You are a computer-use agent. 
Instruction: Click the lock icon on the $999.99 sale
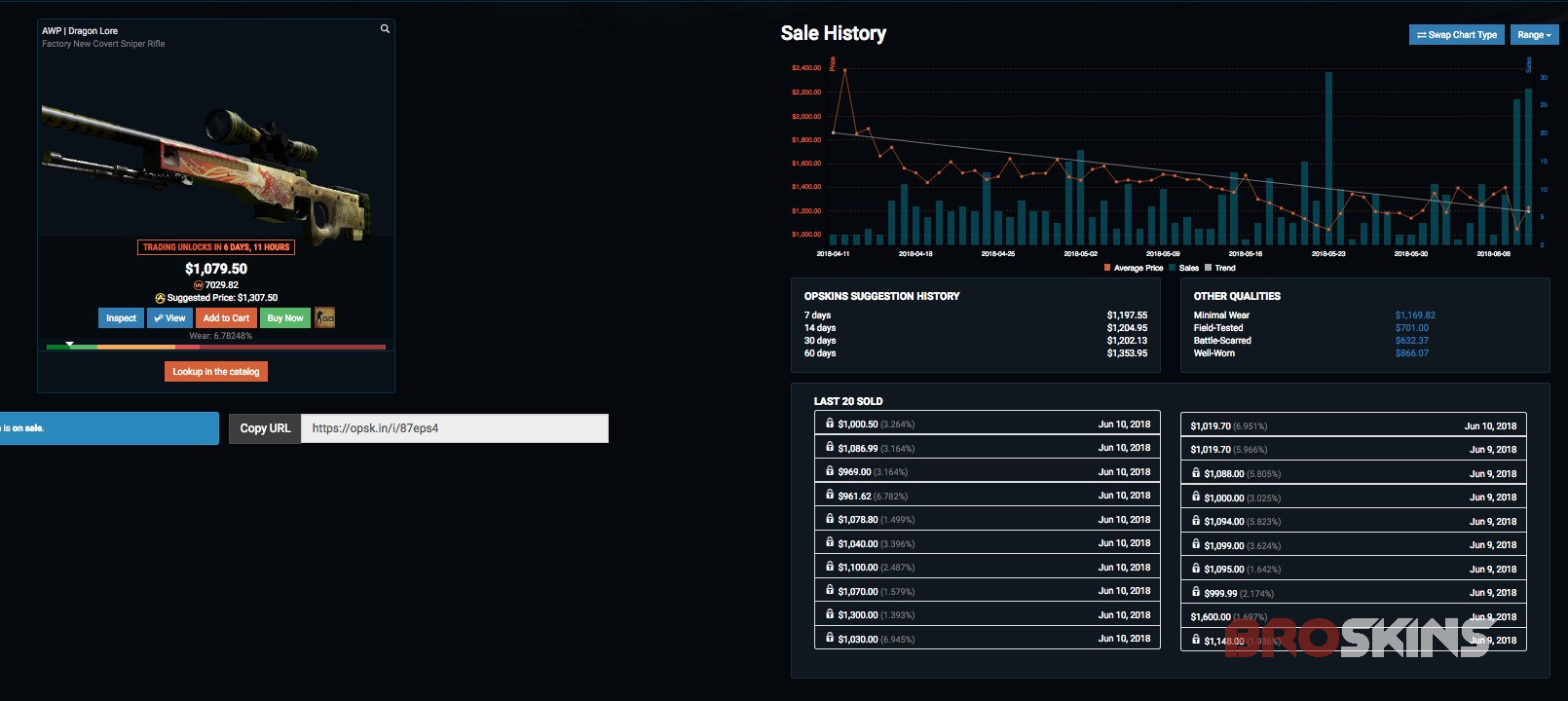click(1196, 592)
